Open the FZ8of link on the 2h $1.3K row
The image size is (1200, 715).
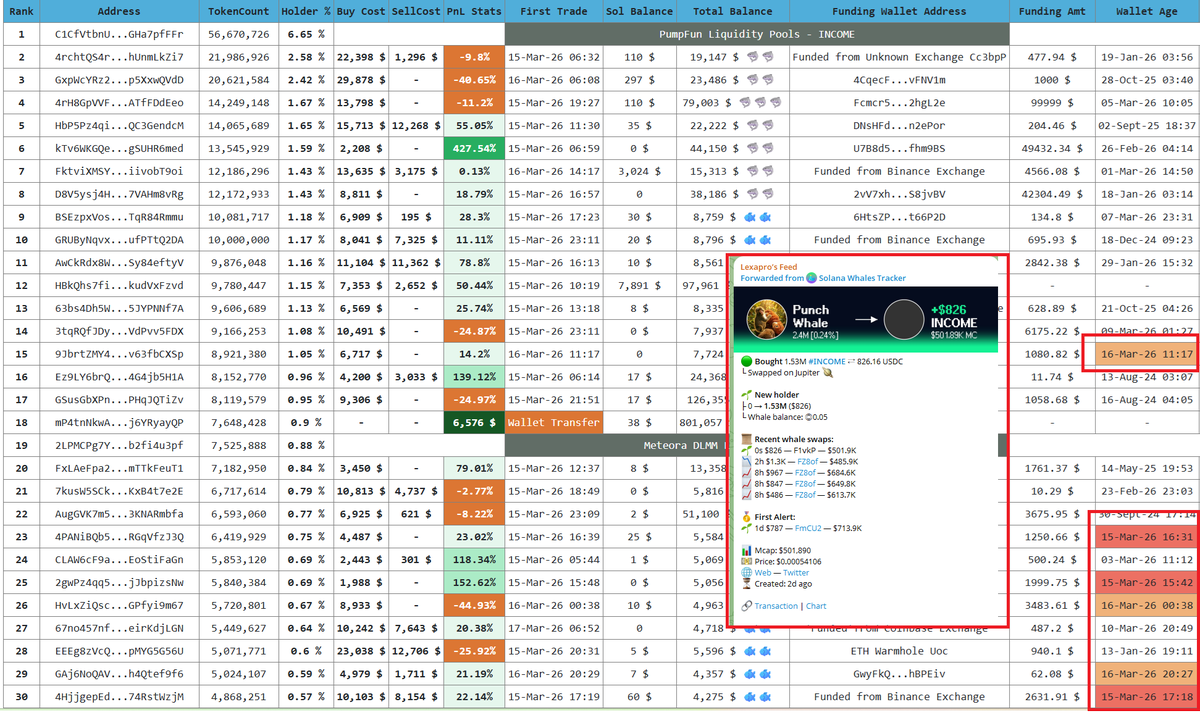click(x=807, y=462)
